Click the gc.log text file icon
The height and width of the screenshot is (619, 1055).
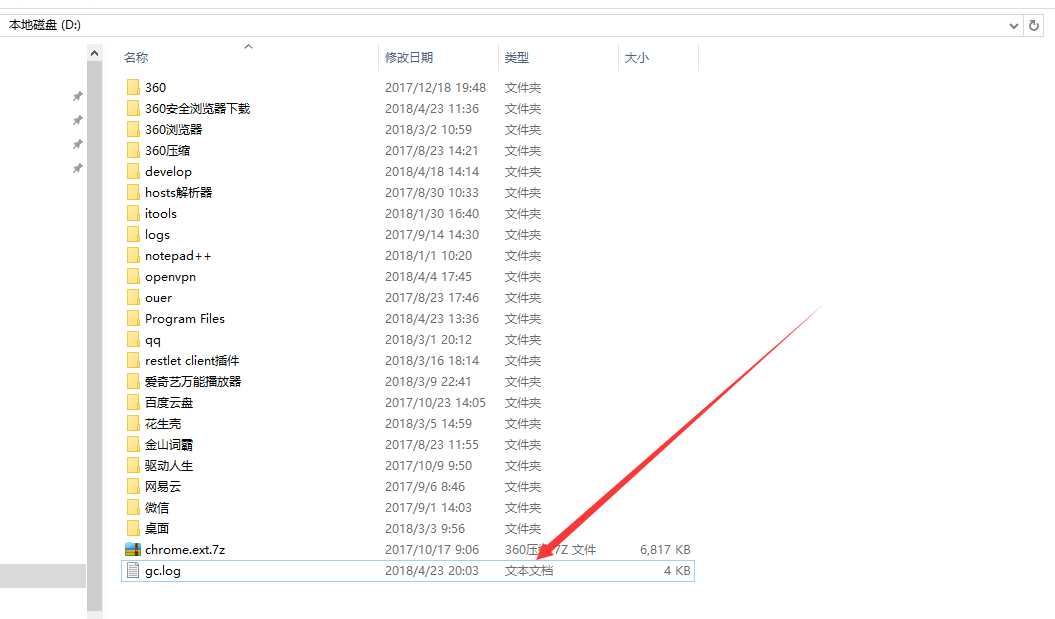[x=133, y=571]
